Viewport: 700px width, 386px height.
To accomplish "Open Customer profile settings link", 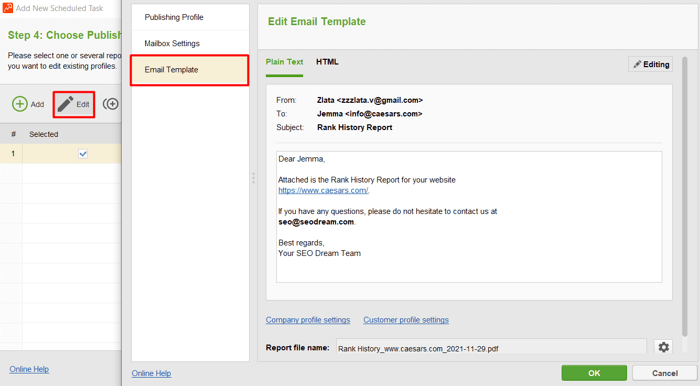I will [406, 320].
